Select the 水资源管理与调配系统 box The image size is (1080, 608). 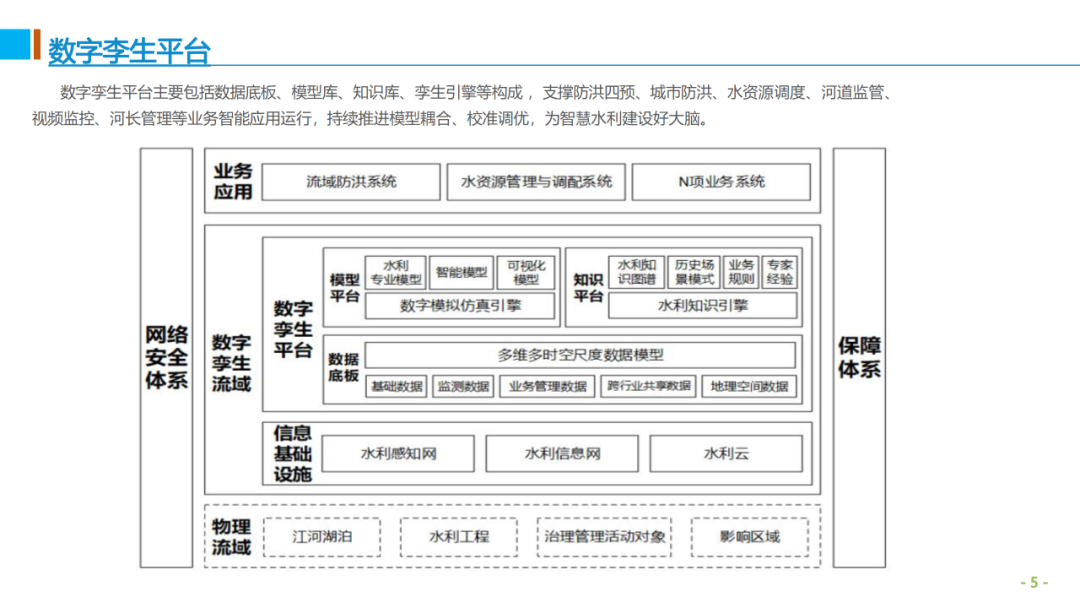[536, 182]
